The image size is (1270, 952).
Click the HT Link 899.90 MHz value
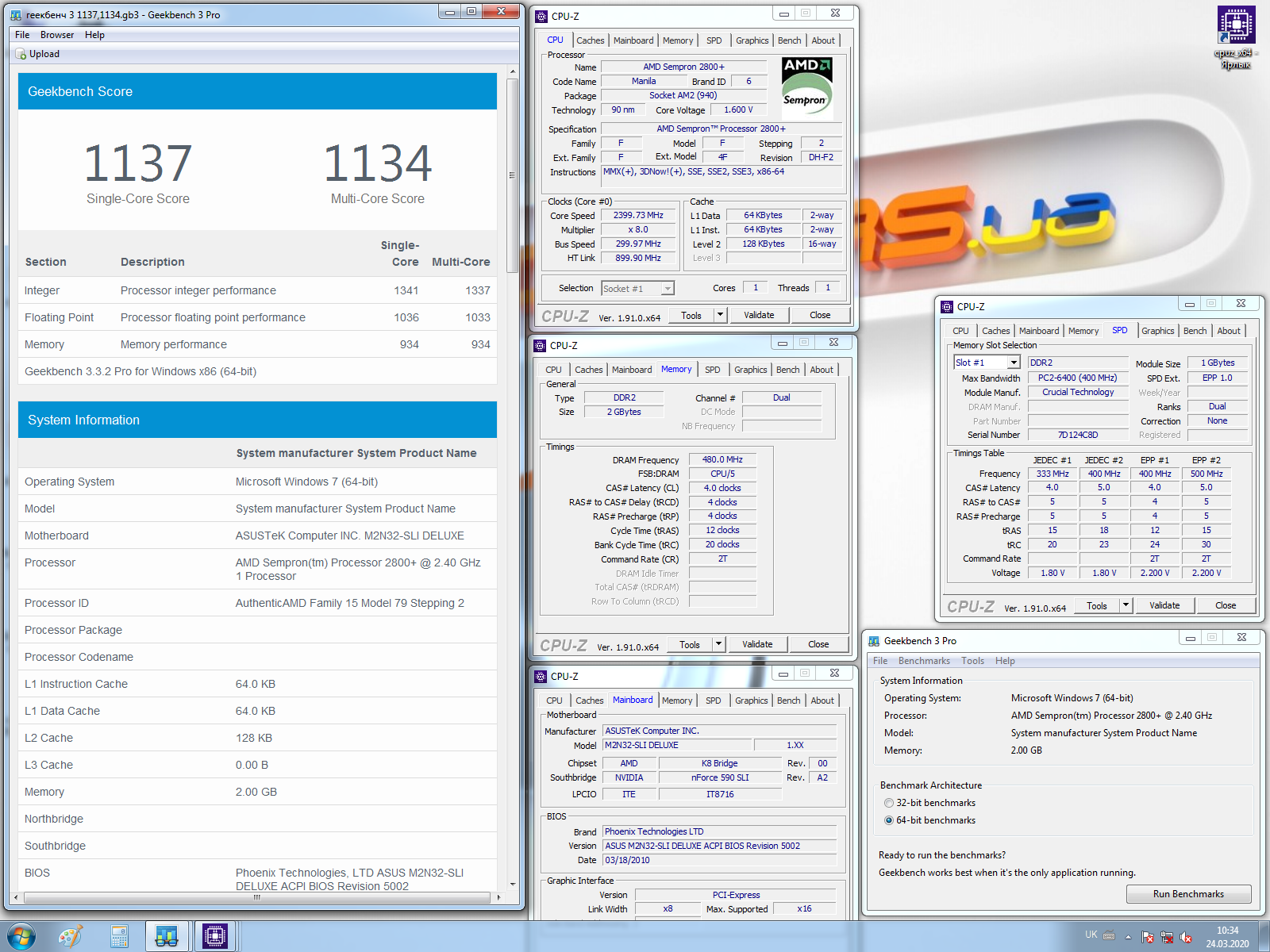(638, 258)
